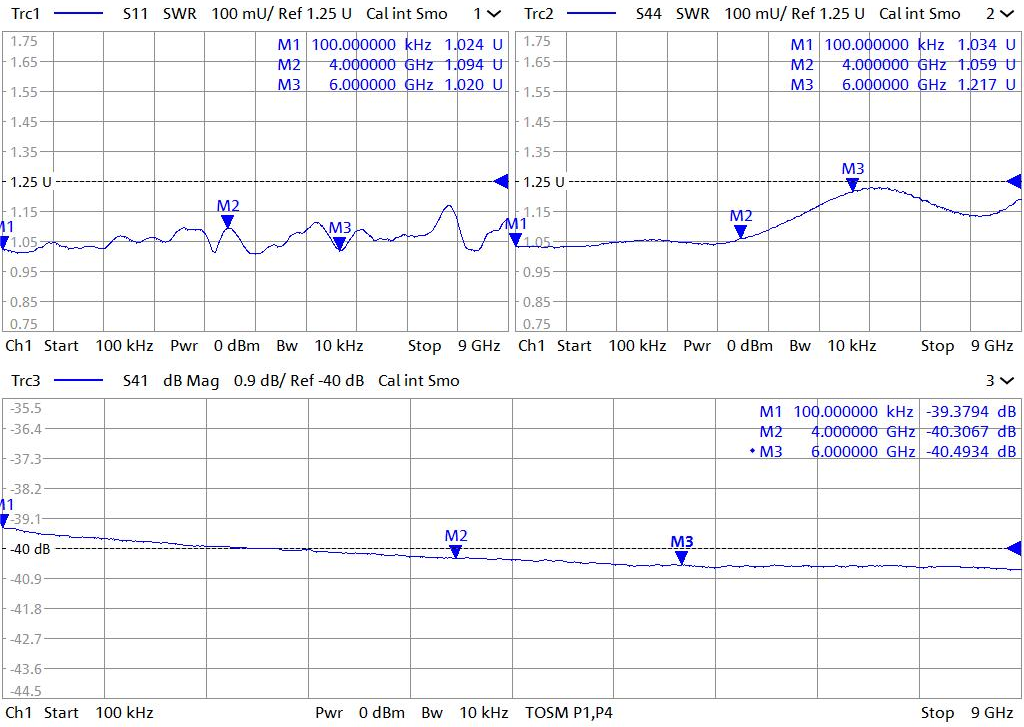Click the M2 marker on the S44 trace
The image size is (1024, 727).
click(740, 231)
